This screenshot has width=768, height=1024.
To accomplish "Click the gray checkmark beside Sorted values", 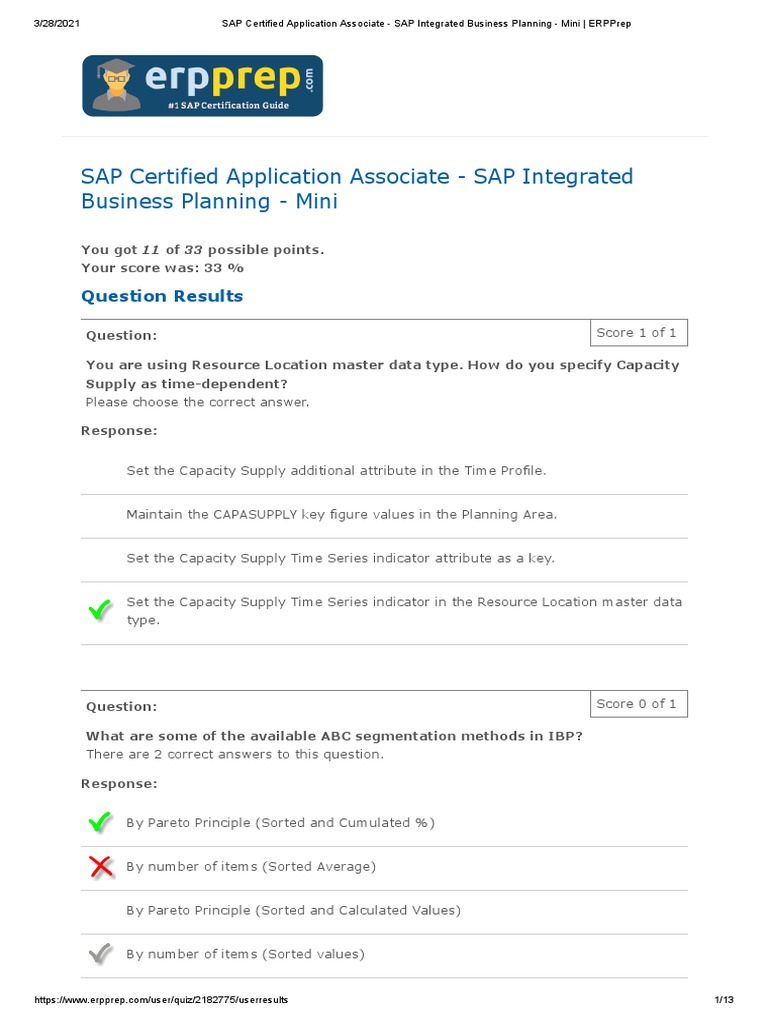I will (x=100, y=955).
